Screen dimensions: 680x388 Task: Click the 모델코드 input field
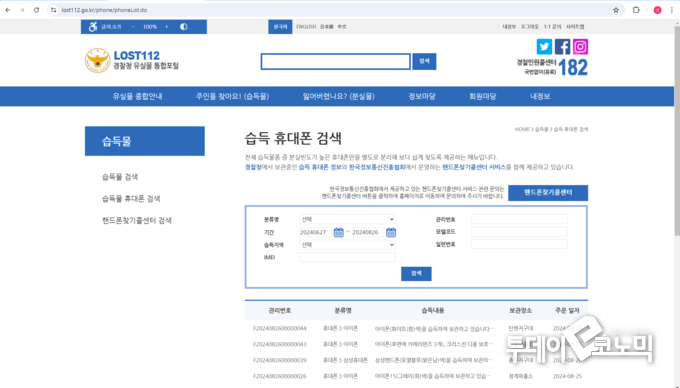(519, 232)
